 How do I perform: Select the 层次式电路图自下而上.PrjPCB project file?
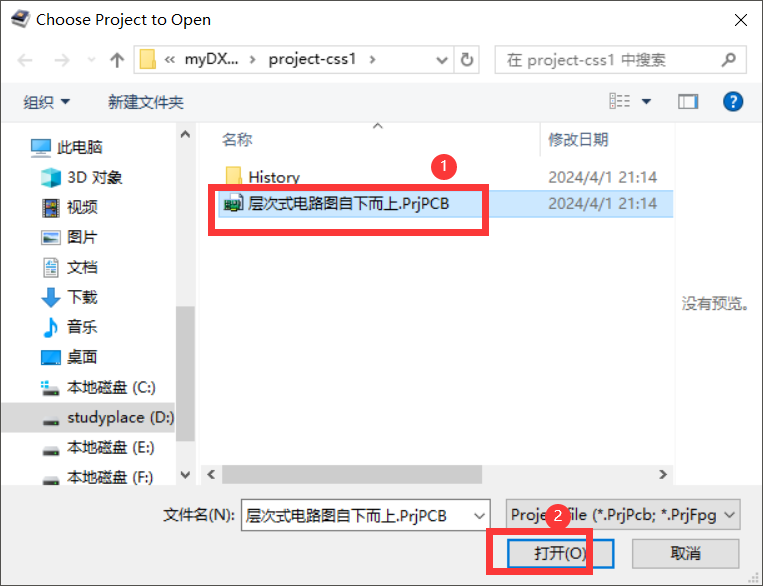(x=348, y=203)
